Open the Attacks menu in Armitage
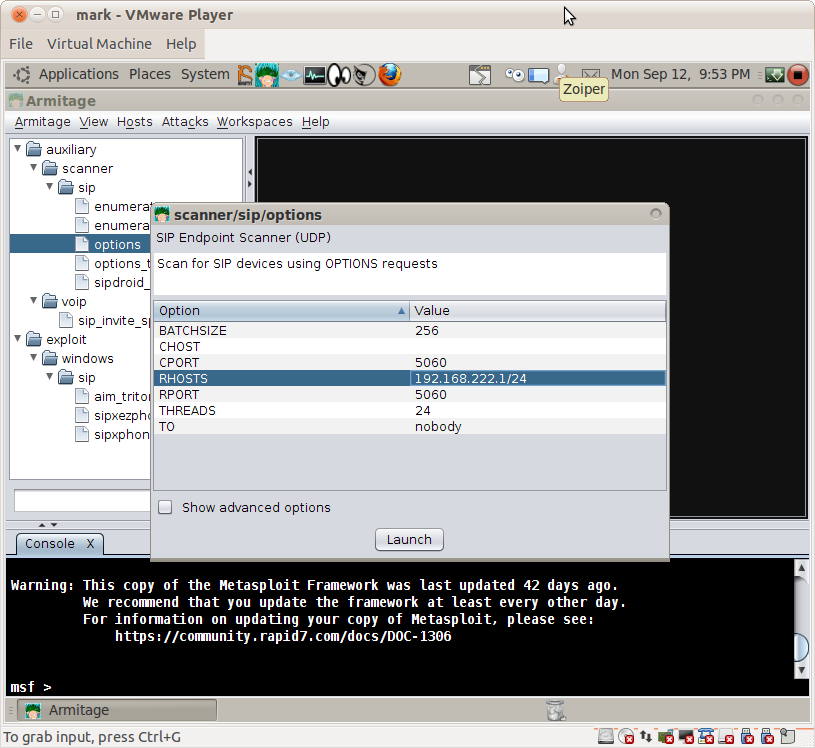Viewport: 815px width, 748px height. [x=184, y=121]
